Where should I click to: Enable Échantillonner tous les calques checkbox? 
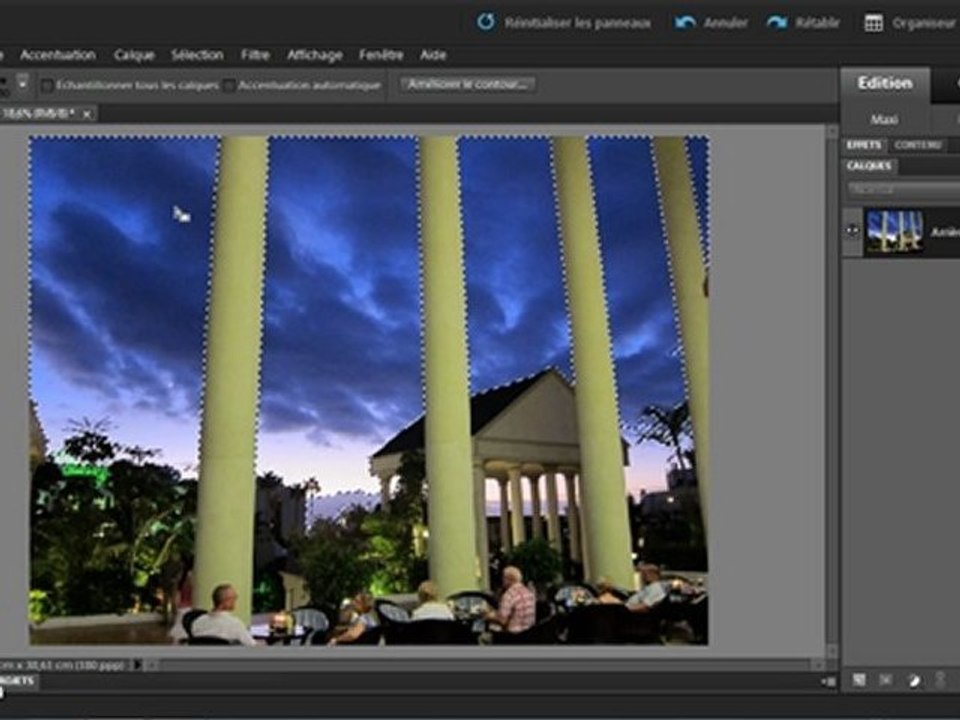(46, 86)
